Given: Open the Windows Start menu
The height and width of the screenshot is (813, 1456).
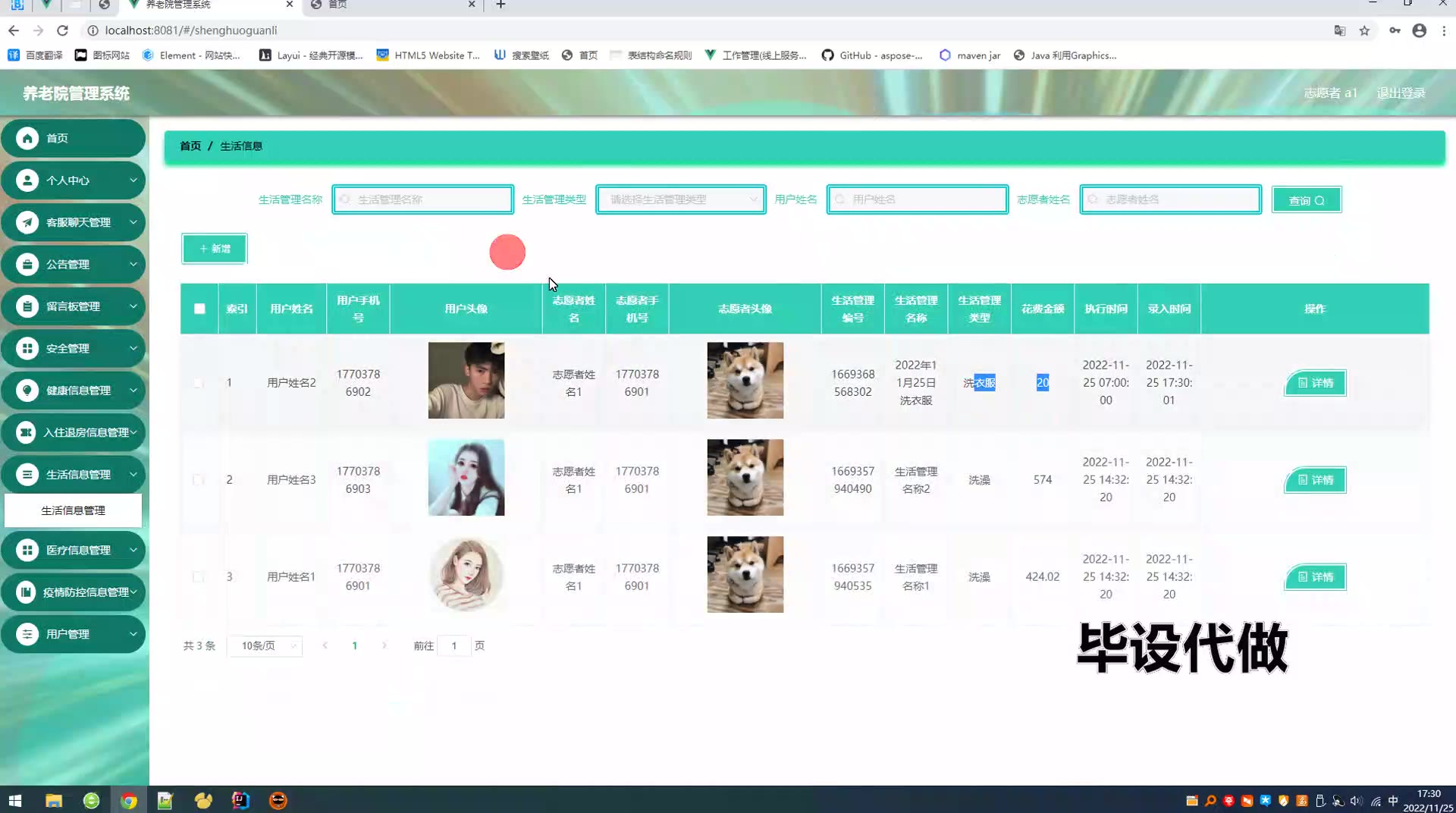Looking at the screenshot, I should pyautogui.click(x=15, y=800).
